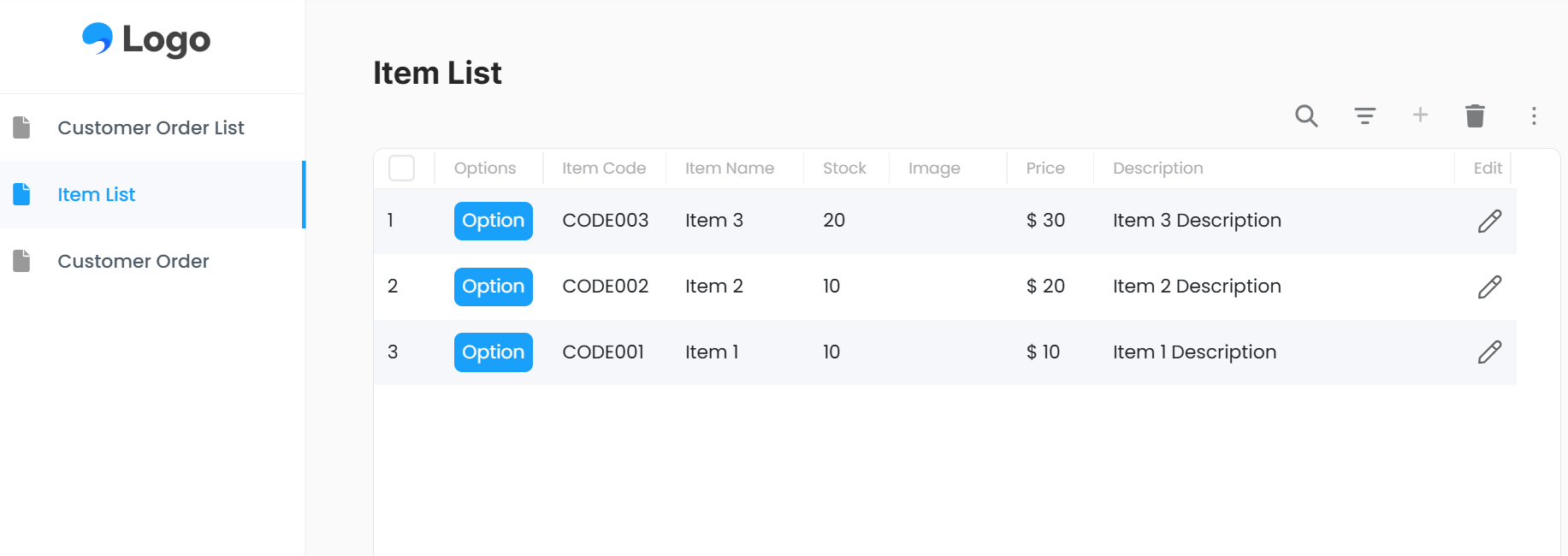Viewport: 1568px width, 556px height.
Task: Add a new item with plus icon
Action: (1420, 115)
